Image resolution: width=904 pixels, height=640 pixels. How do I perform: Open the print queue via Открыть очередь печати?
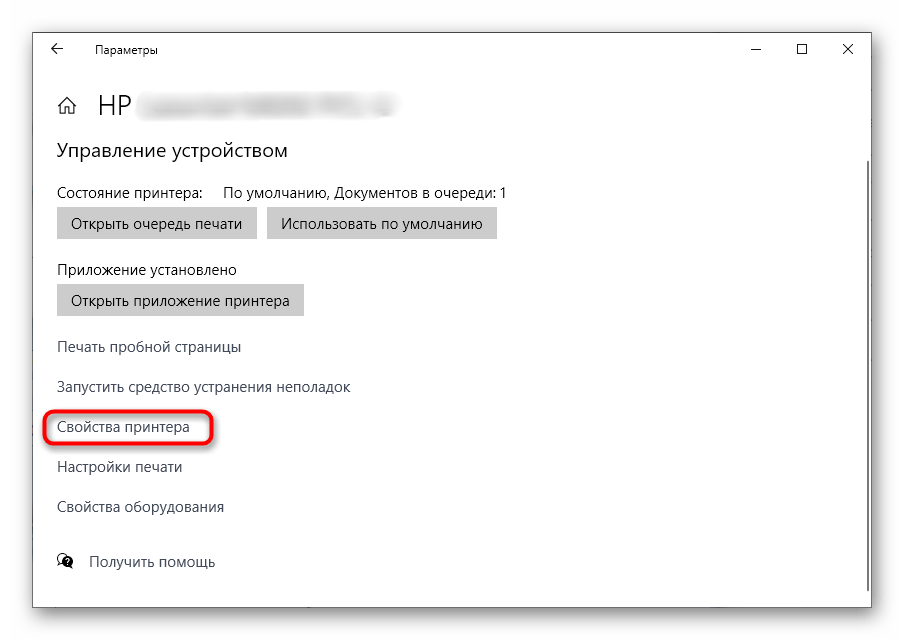point(156,223)
